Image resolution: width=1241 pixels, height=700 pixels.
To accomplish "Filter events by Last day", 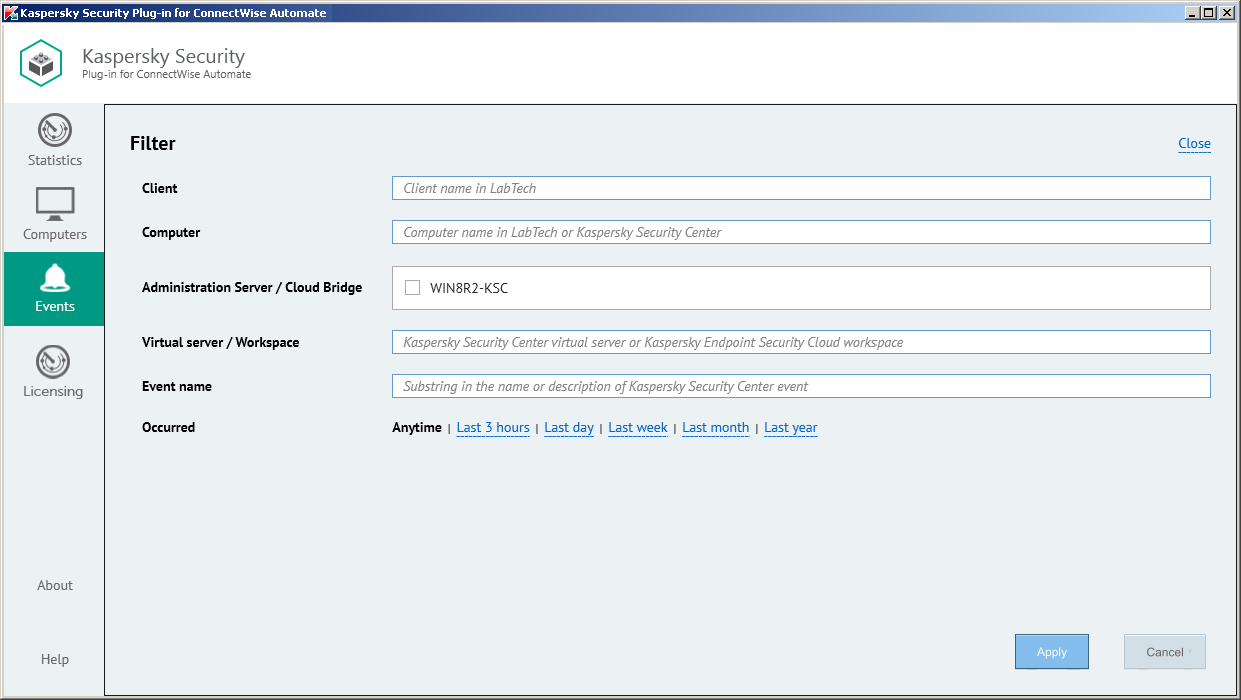I will coord(569,428).
